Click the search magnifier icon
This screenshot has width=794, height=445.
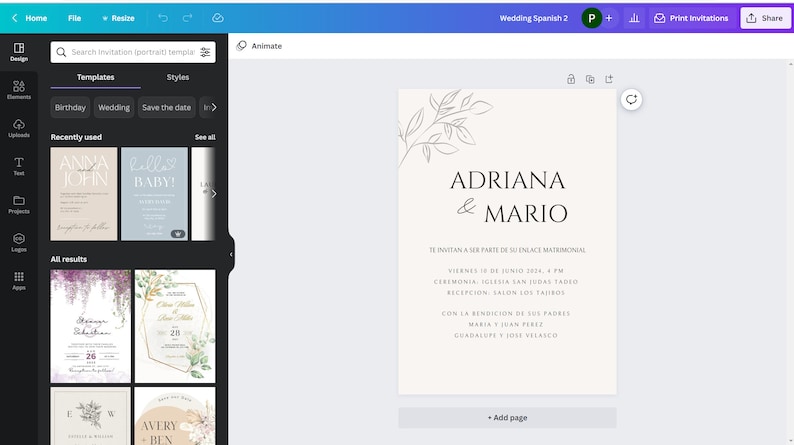[x=61, y=52]
